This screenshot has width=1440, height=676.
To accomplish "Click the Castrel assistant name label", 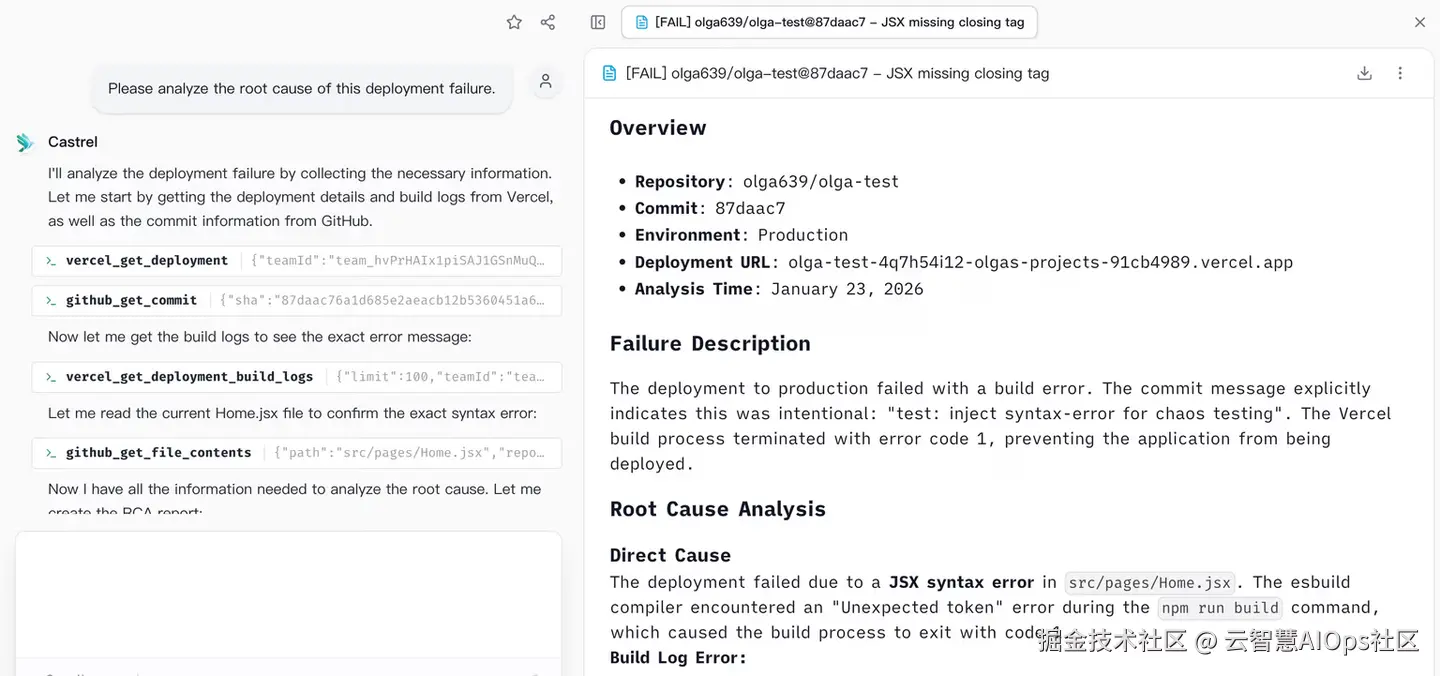I will click(x=73, y=142).
